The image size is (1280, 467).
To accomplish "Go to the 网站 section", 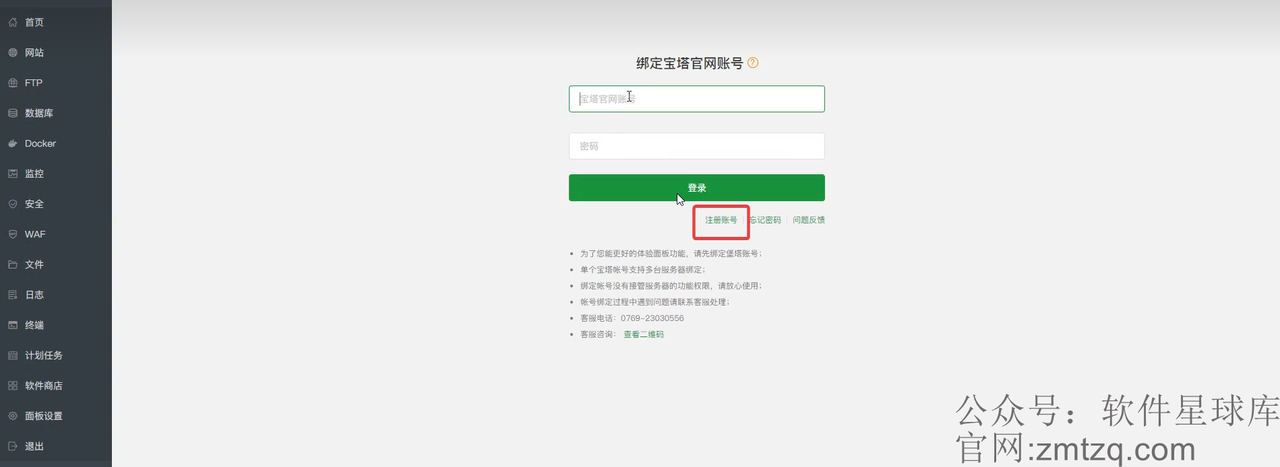I will tap(34, 52).
